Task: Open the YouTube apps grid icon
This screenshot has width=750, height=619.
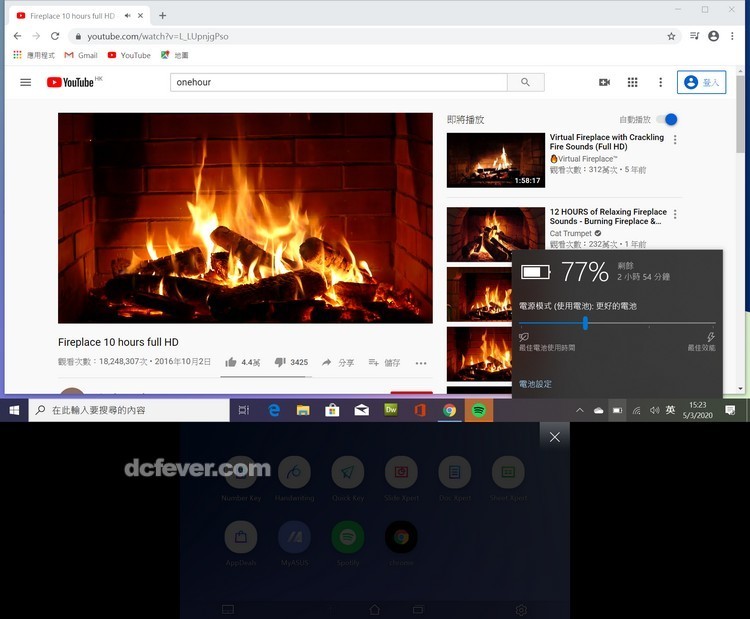Action: pos(632,82)
